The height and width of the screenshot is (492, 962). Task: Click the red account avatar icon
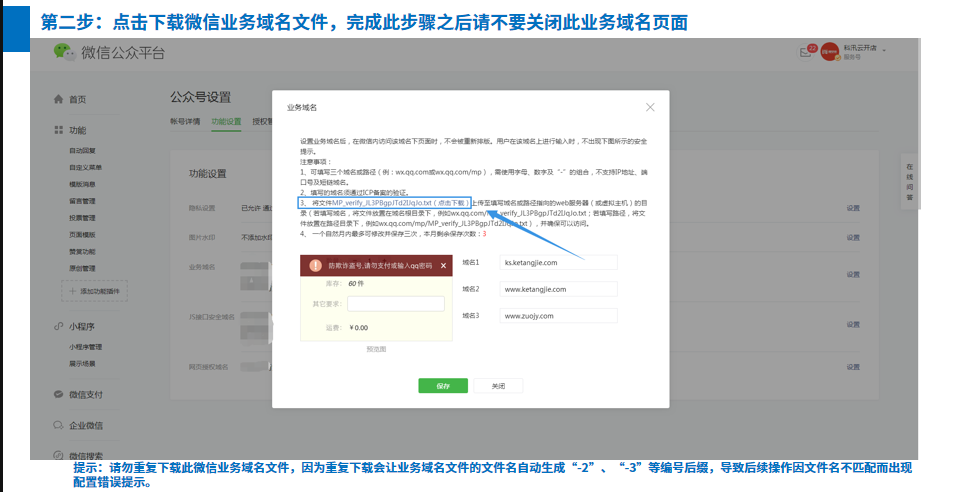point(829,52)
